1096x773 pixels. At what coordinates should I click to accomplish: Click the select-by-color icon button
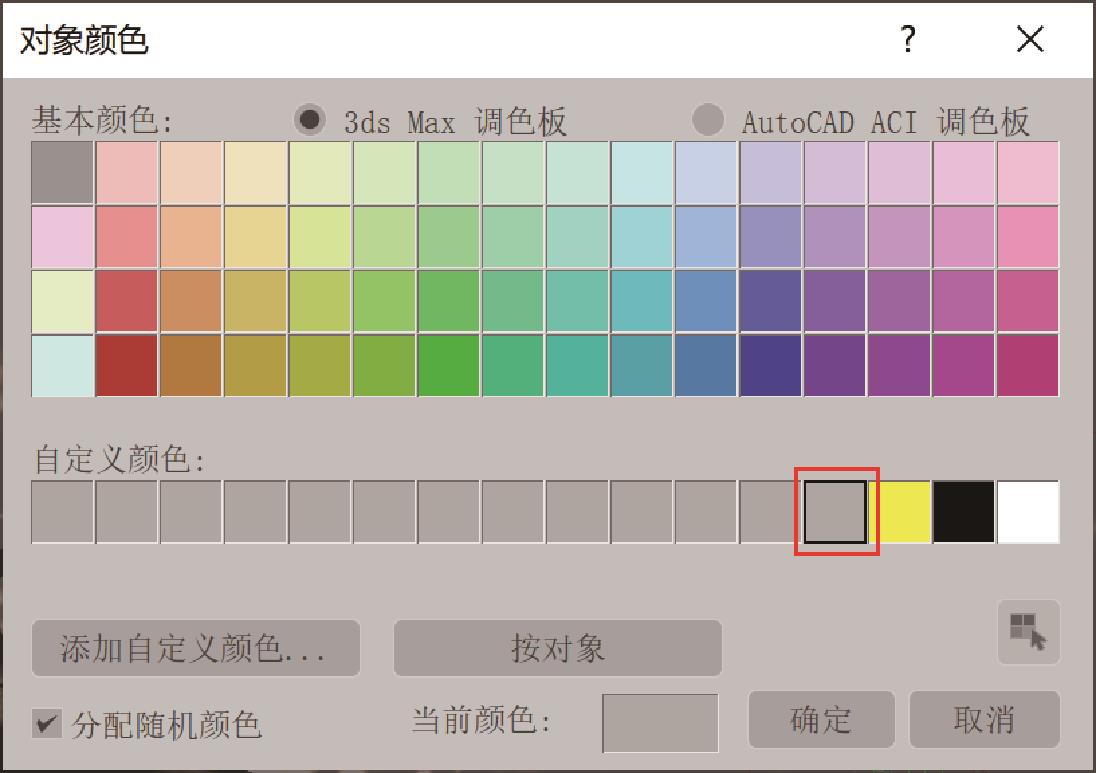[x=1028, y=632]
